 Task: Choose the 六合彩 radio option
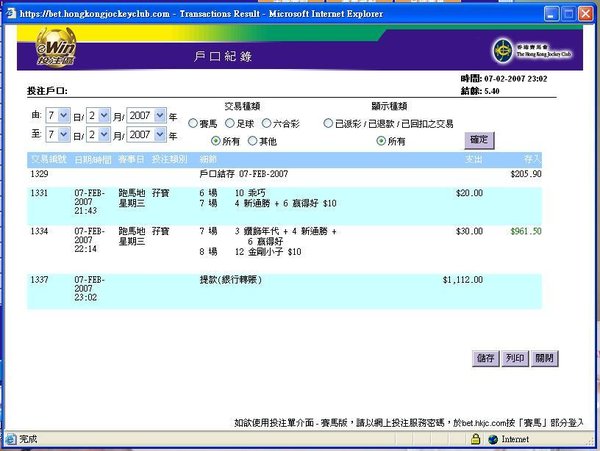(266, 123)
